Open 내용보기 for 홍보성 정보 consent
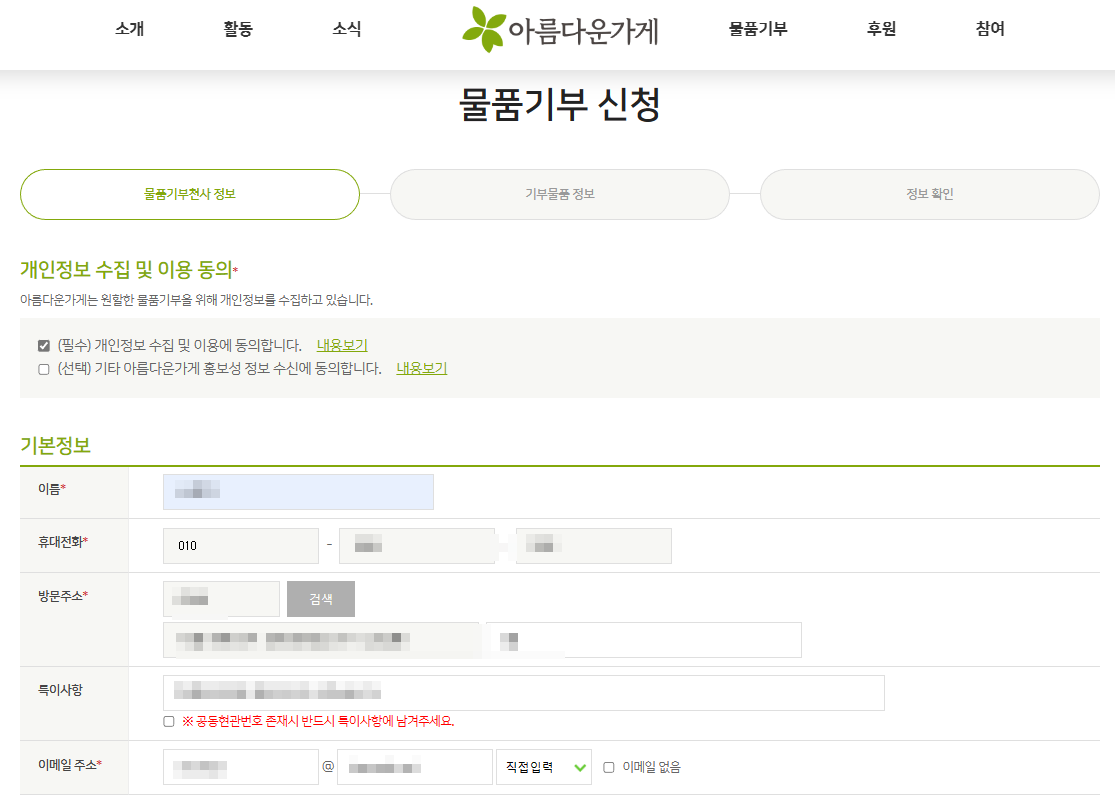1115x804 pixels. pos(422,368)
